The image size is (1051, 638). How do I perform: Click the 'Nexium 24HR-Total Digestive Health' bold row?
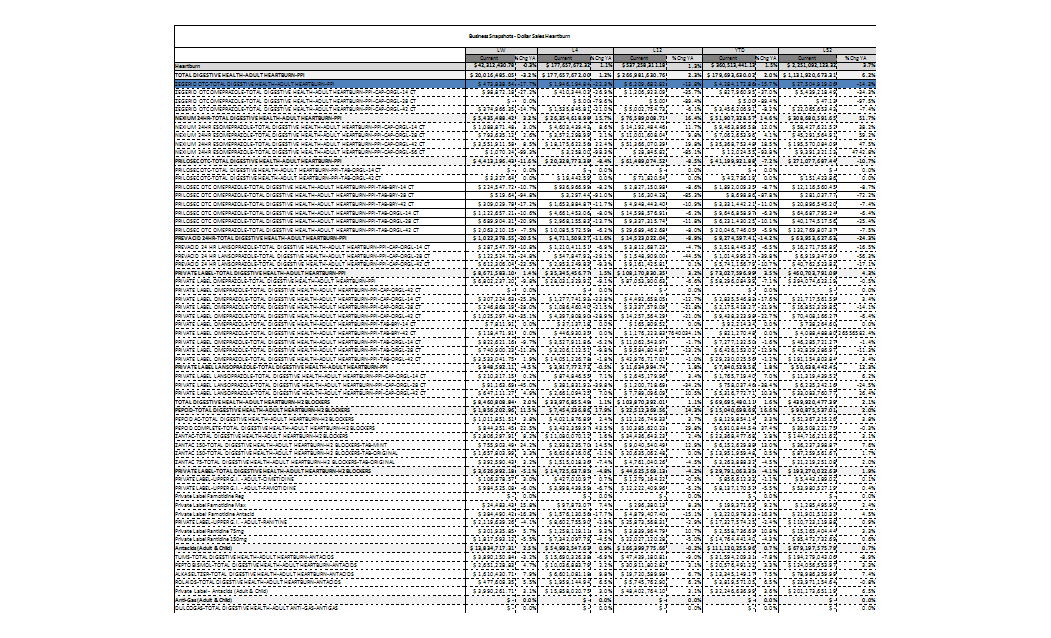pos(250,119)
